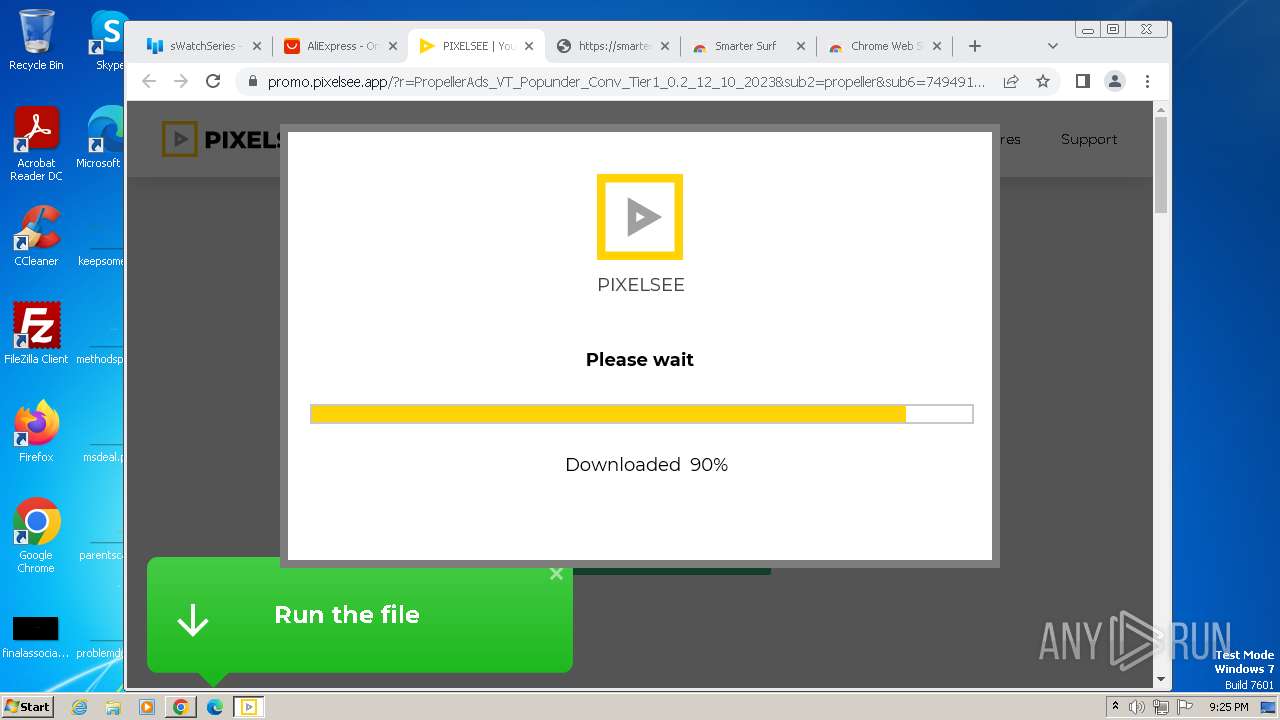The height and width of the screenshot is (720, 1280).
Task: Toggle the Chrome side panel
Action: point(1082,81)
